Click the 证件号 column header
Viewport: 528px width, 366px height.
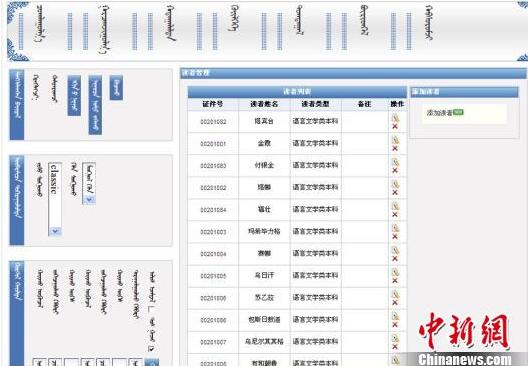tap(213, 104)
